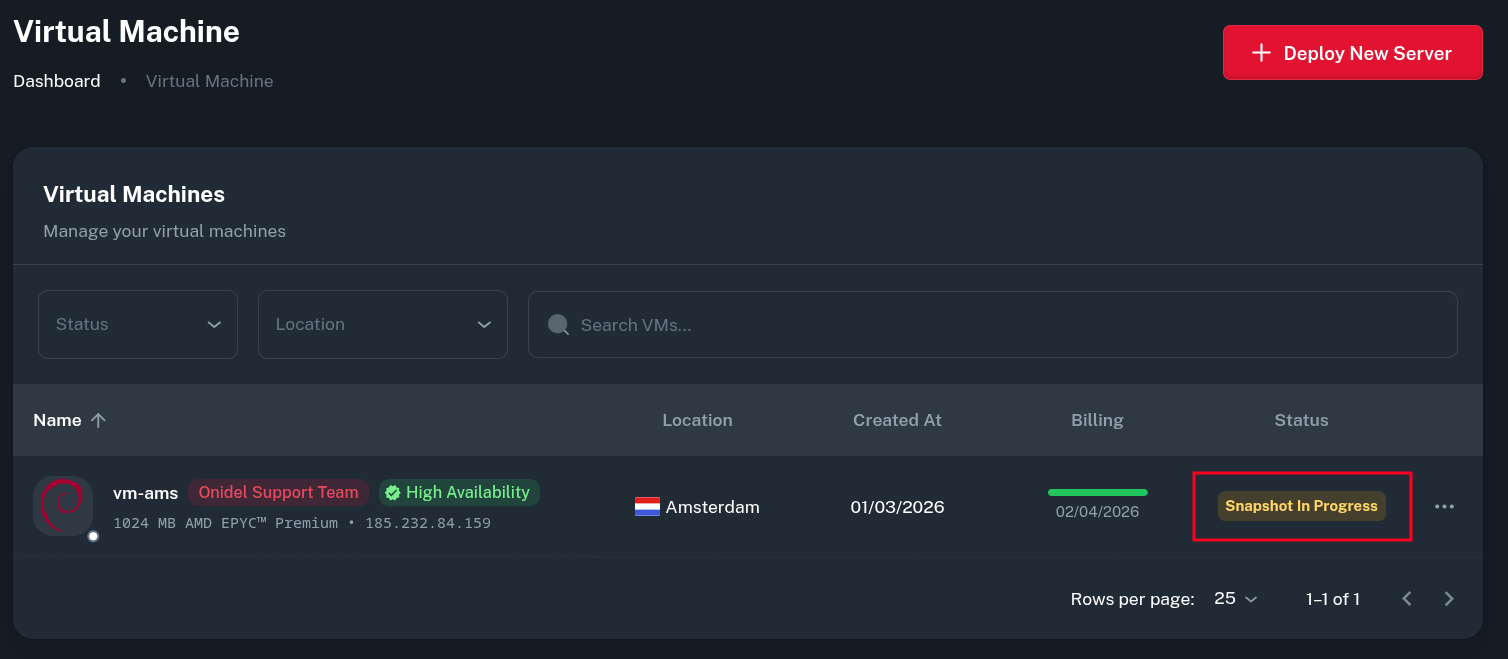The width and height of the screenshot is (1508, 659).
Task: Click the search magnifier icon
Action: tap(559, 325)
